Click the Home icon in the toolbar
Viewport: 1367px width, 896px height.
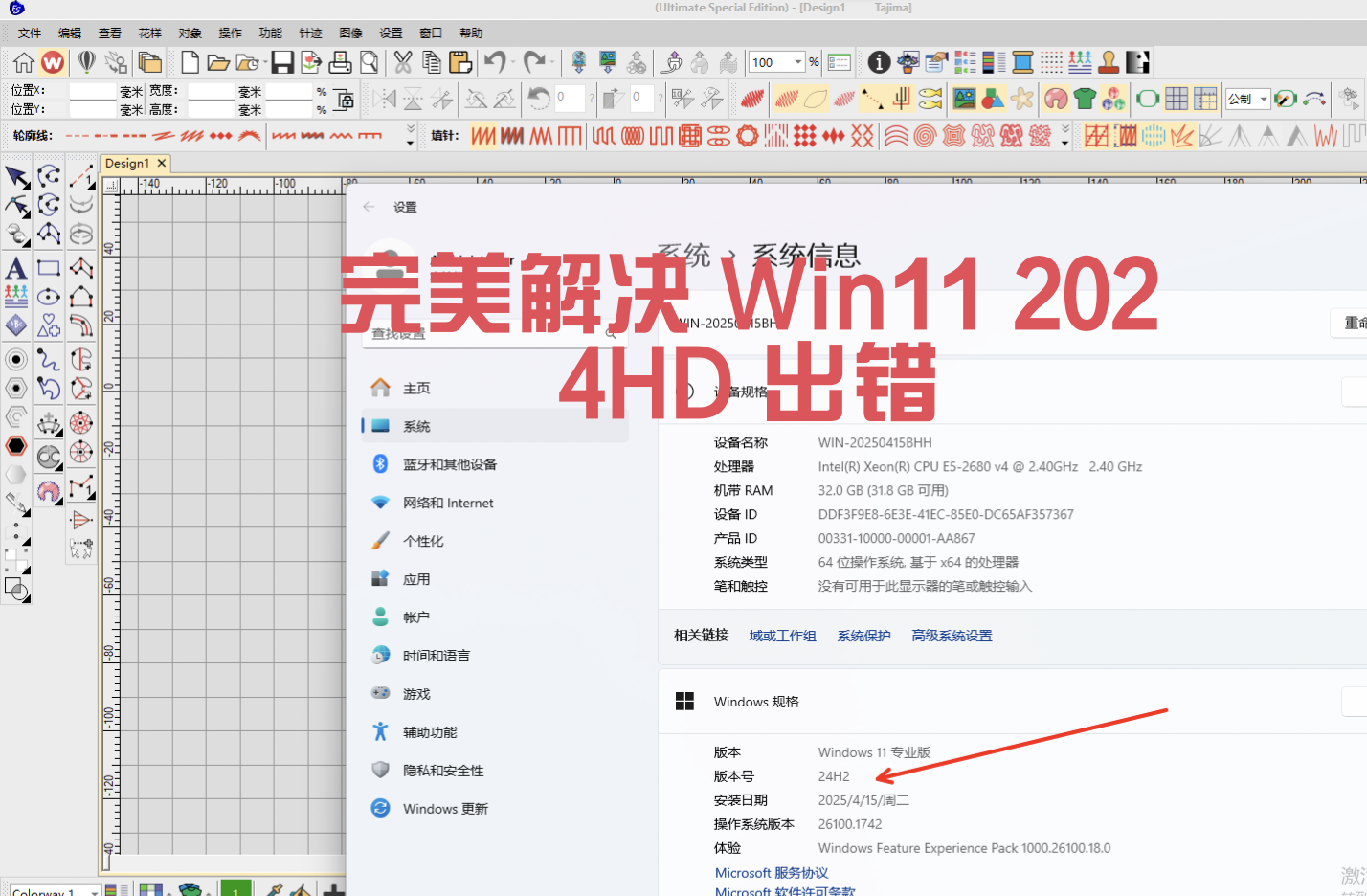pos(24,63)
